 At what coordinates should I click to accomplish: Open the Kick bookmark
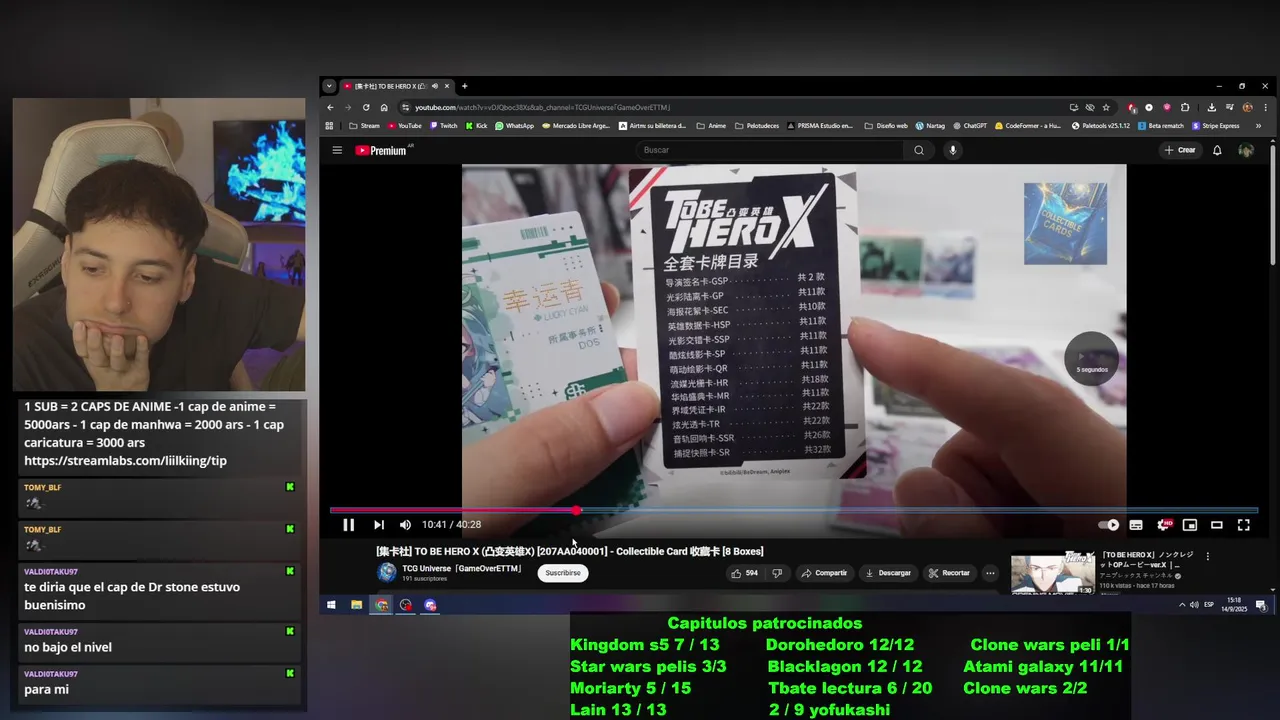pos(476,126)
